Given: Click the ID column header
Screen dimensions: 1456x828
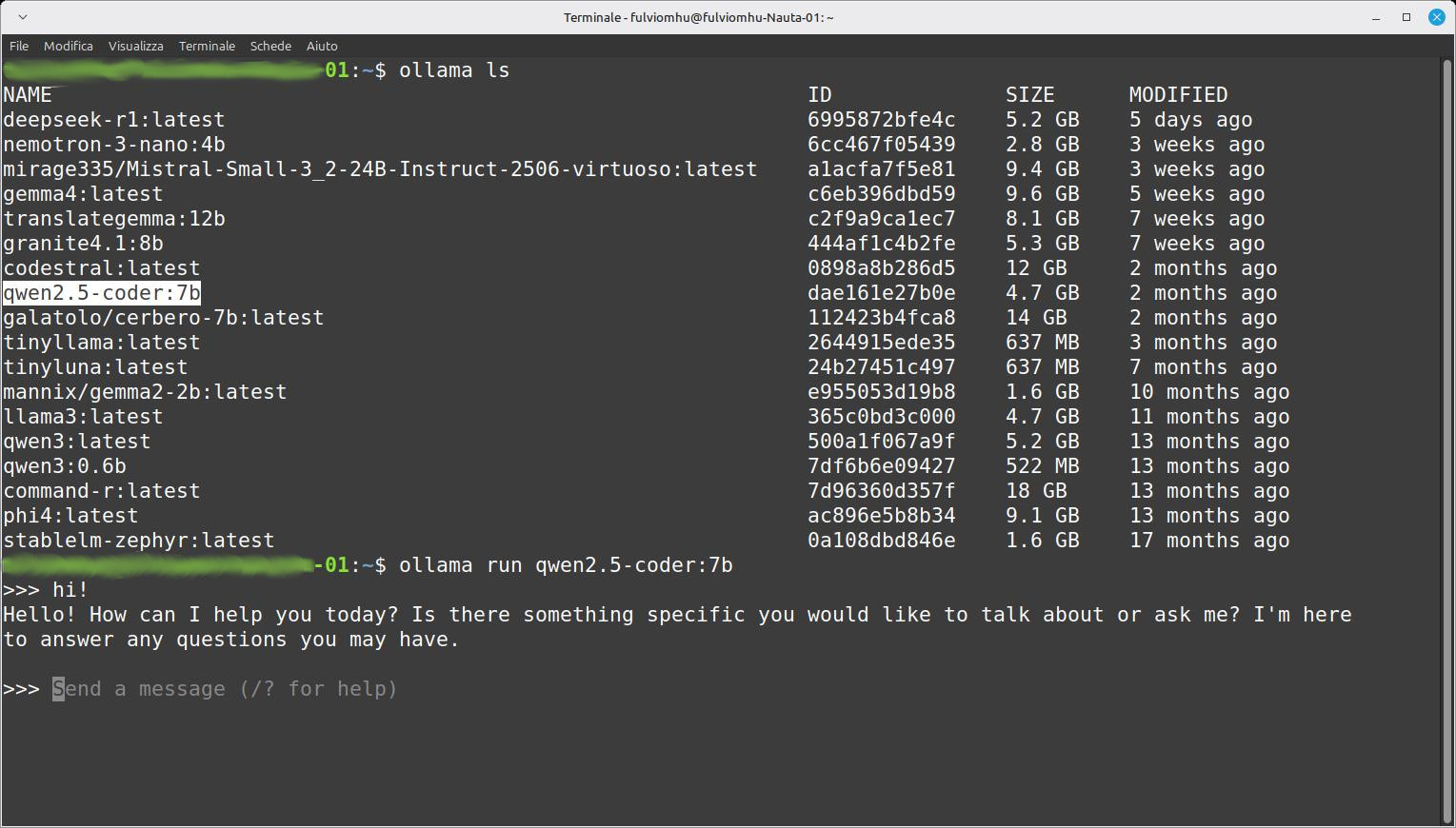Looking at the screenshot, I should [x=820, y=95].
